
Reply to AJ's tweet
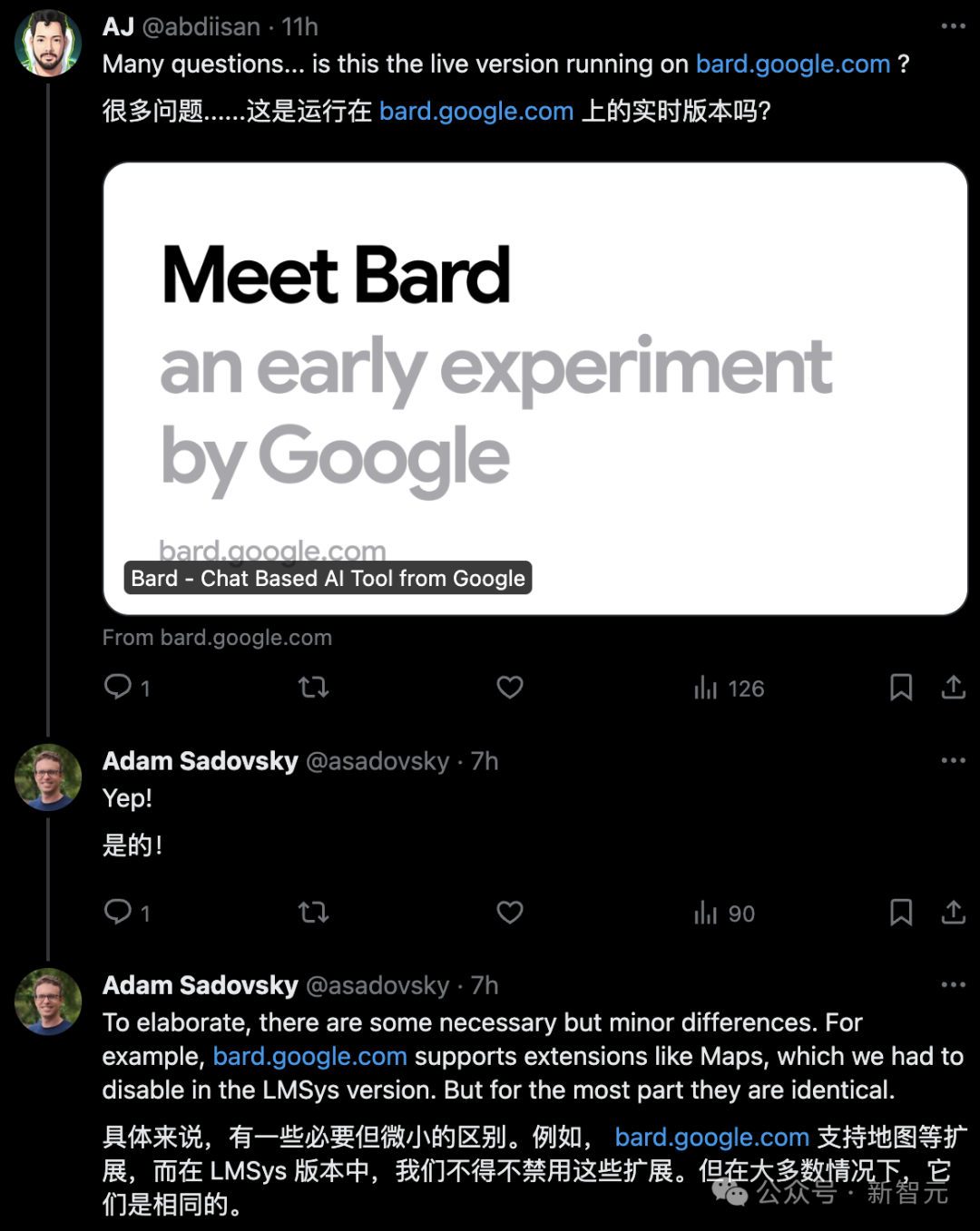click(118, 687)
